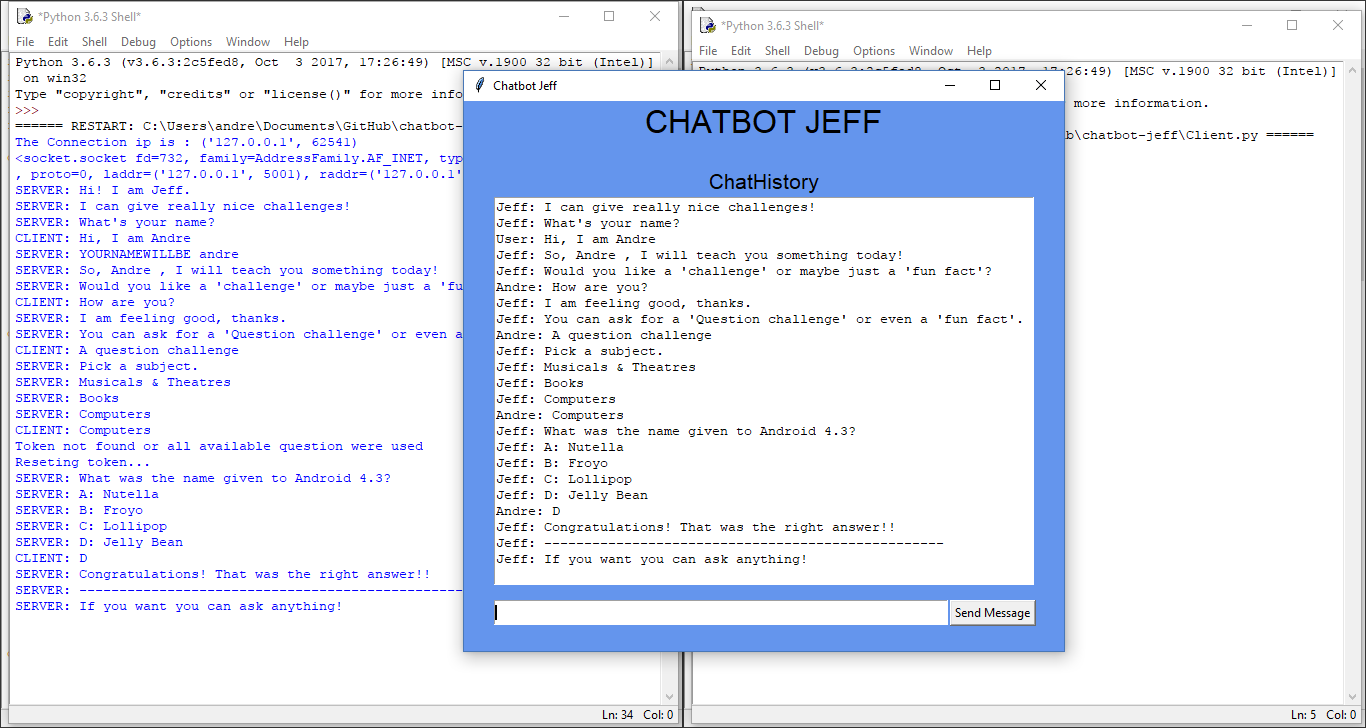Click shell line 'Reseting token...'
Image resolution: width=1366 pixels, height=728 pixels.
[82, 462]
